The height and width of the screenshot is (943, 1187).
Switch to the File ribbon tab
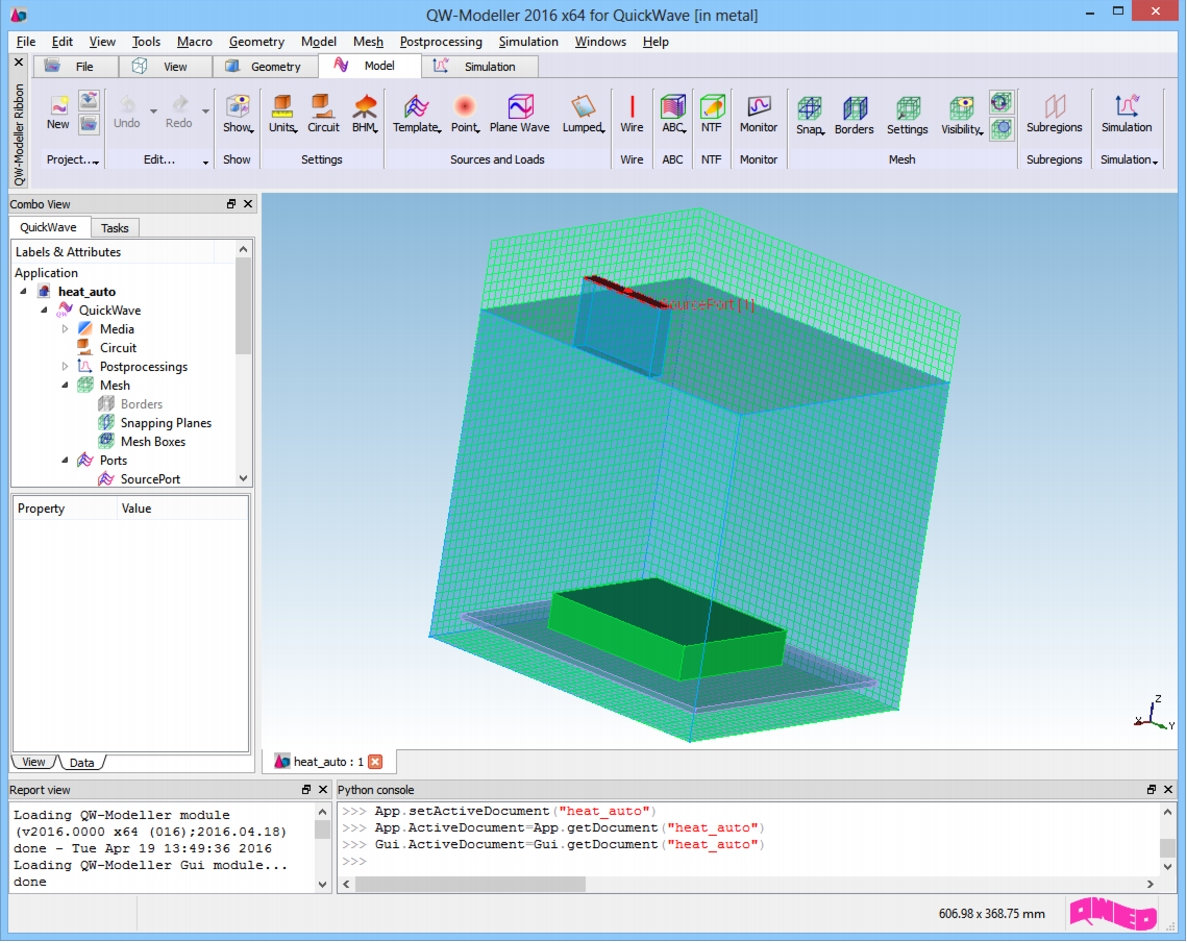(75, 67)
